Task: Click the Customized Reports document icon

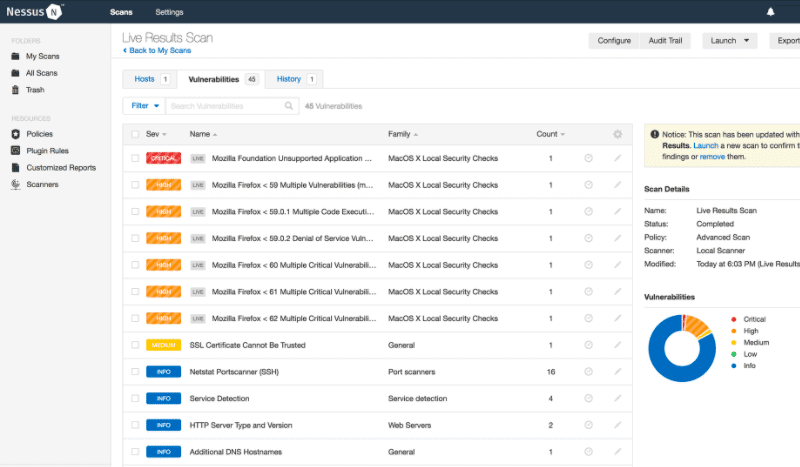Action: click(15, 167)
